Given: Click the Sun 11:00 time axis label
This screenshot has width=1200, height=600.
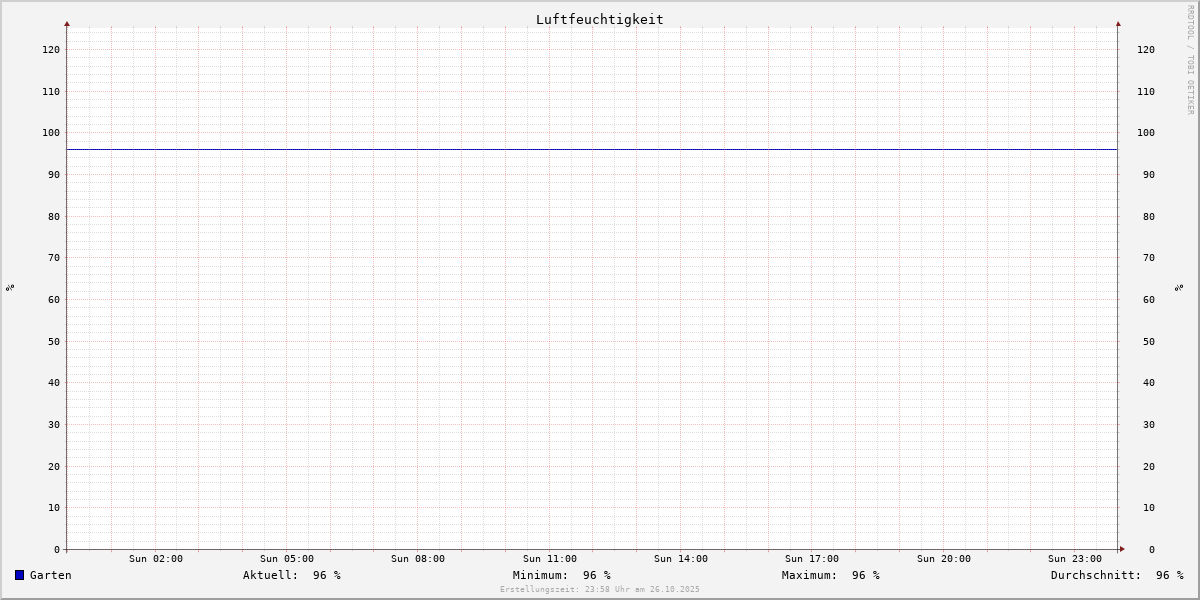Looking at the screenshot, I should click(x=550, y=559).
